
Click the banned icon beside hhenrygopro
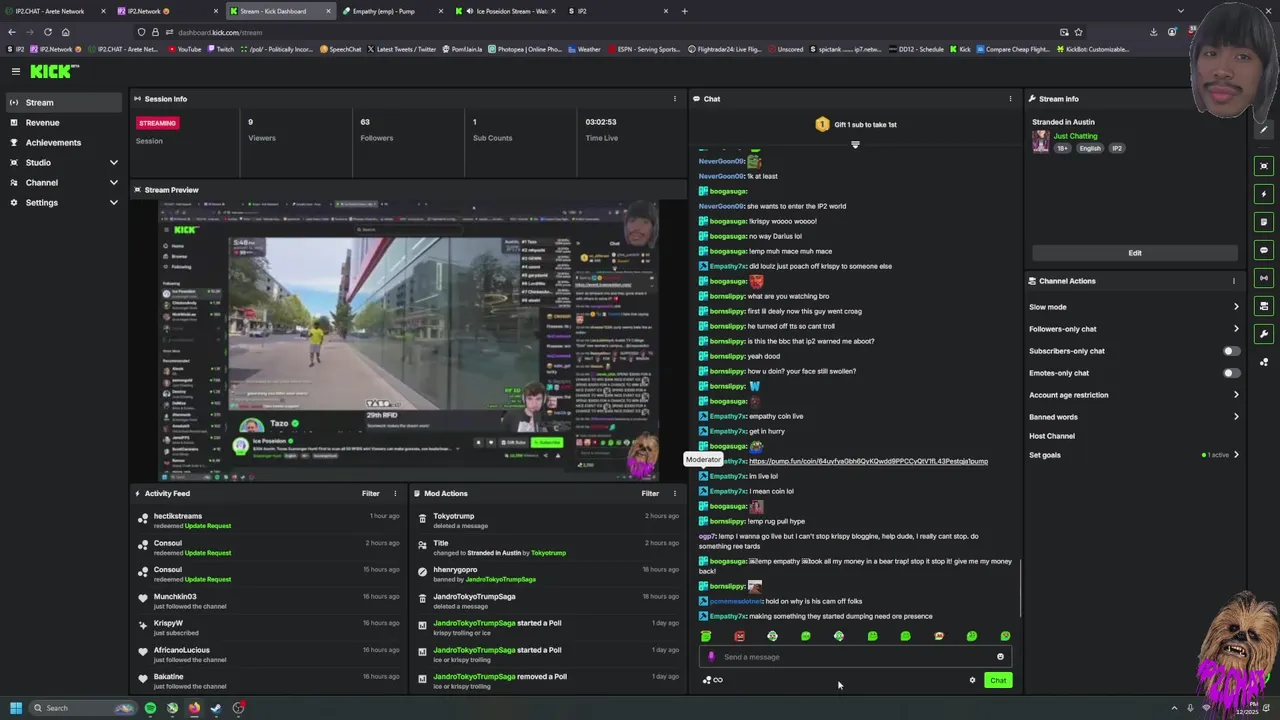(x=422, y=571)
